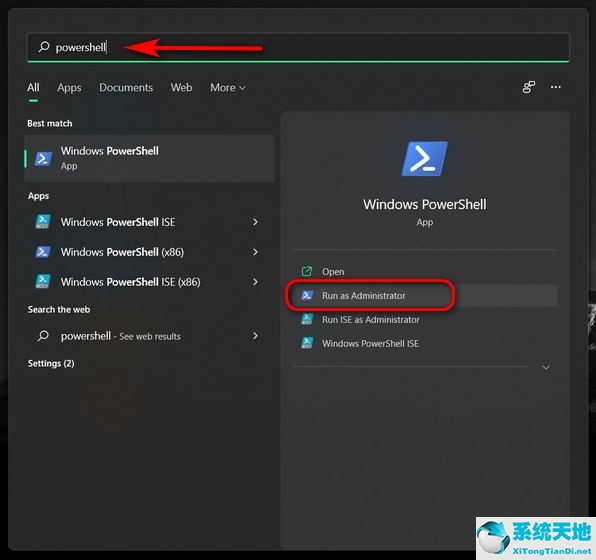Select Windows PowerShell ISE app result
596x560 pixels.
pyautogui.click(x=149, y=222)
